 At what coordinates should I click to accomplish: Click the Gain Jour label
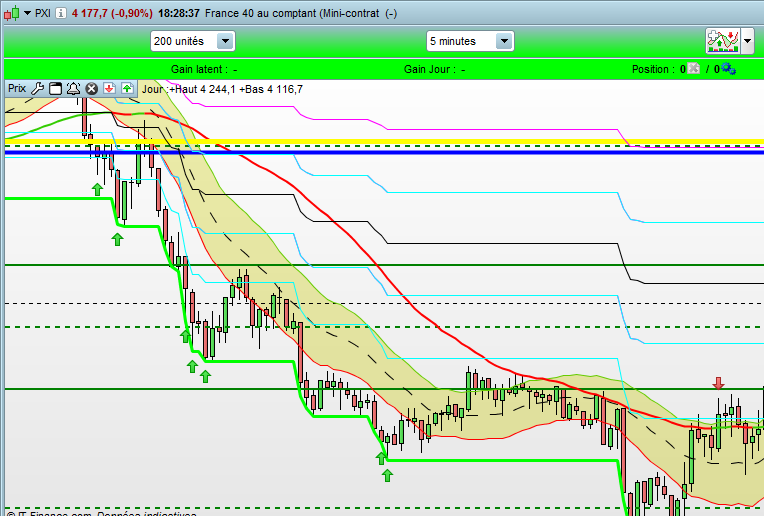[429, 69]
